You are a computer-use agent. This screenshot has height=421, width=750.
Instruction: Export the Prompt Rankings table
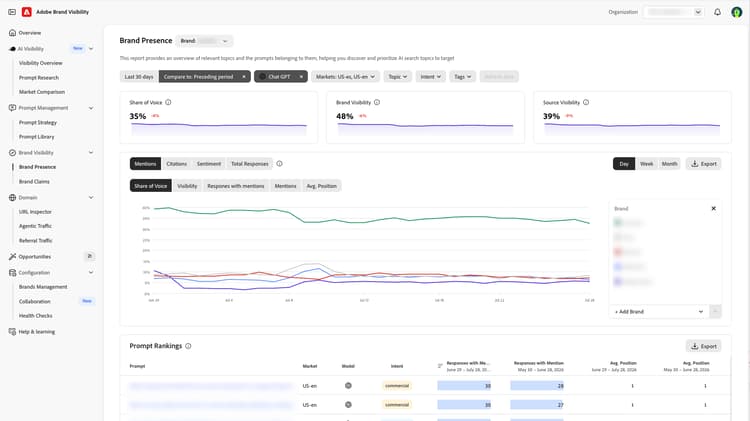pos(704,346)
